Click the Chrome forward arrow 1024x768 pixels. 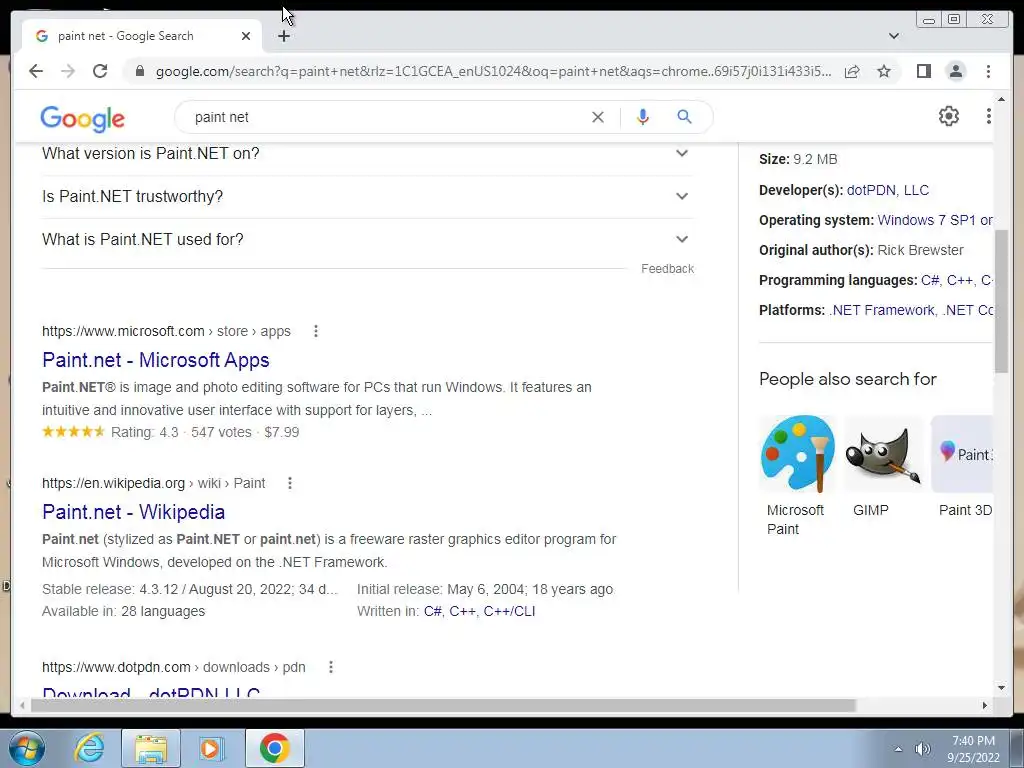[x=68, y=71]
